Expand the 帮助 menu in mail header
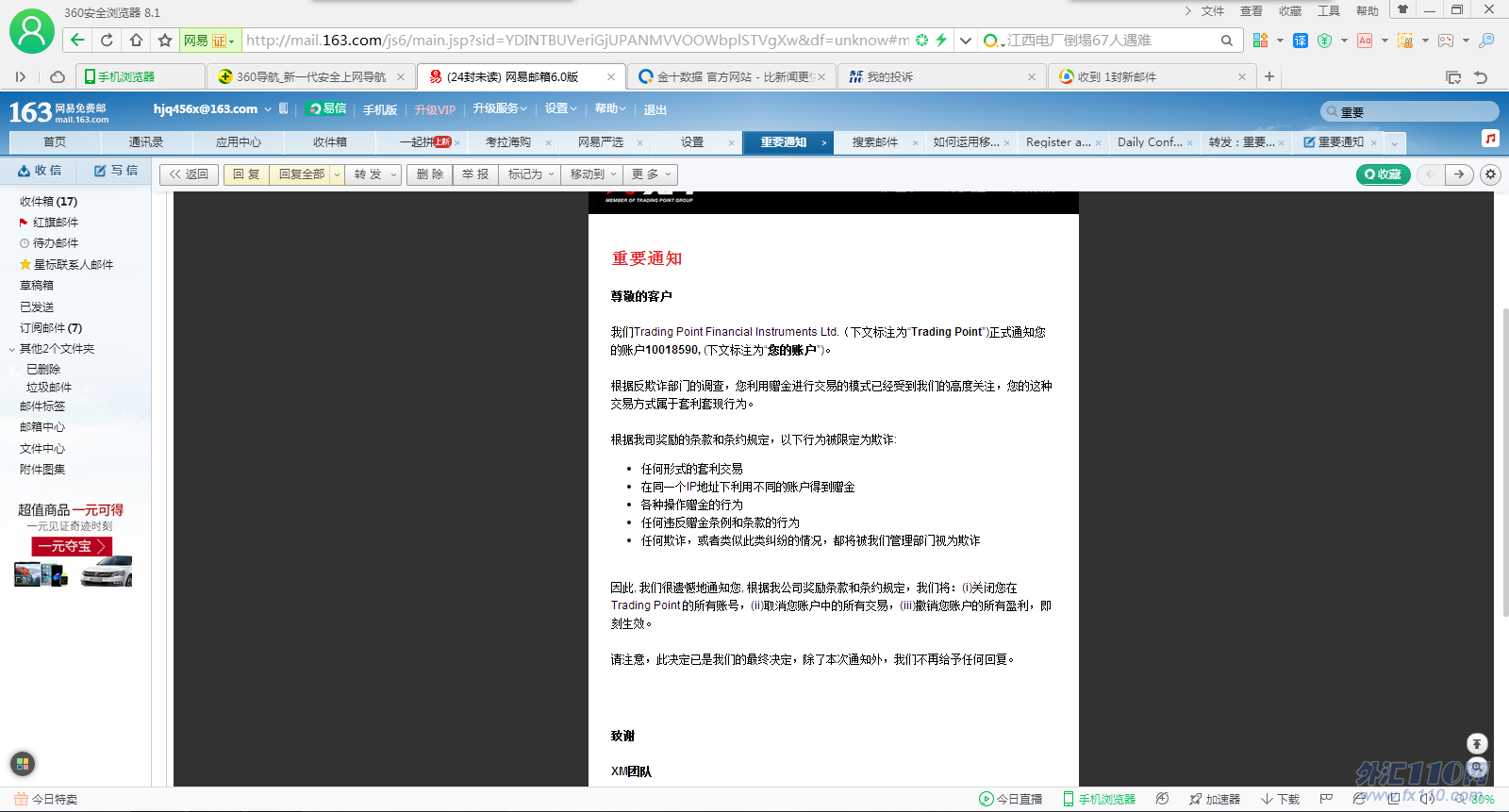The height and width of the screenshot is (812, 1509). pos(610,108)
